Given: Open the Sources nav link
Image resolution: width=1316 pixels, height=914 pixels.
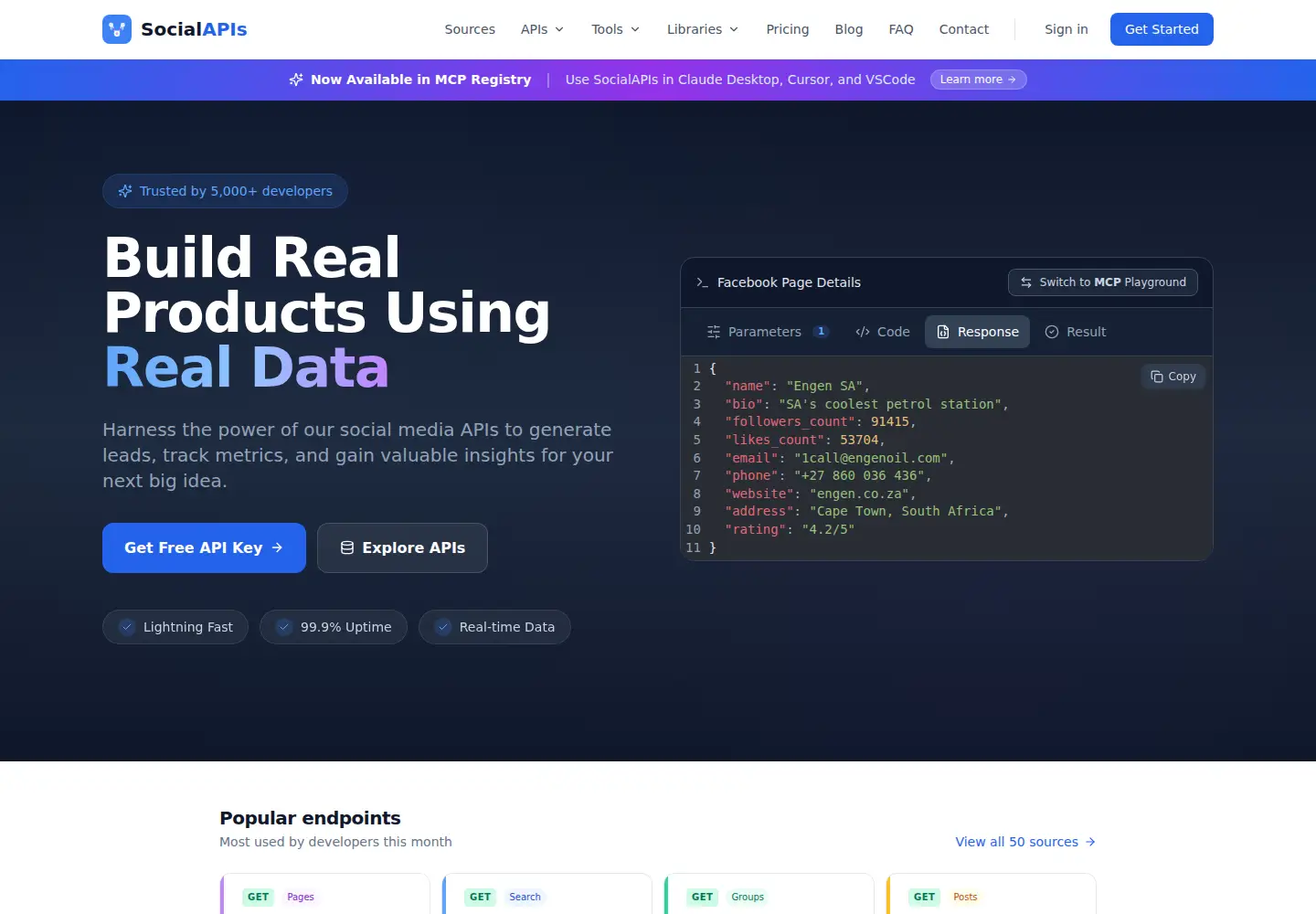Looking at the screenshot, I should tap(470, 29).
